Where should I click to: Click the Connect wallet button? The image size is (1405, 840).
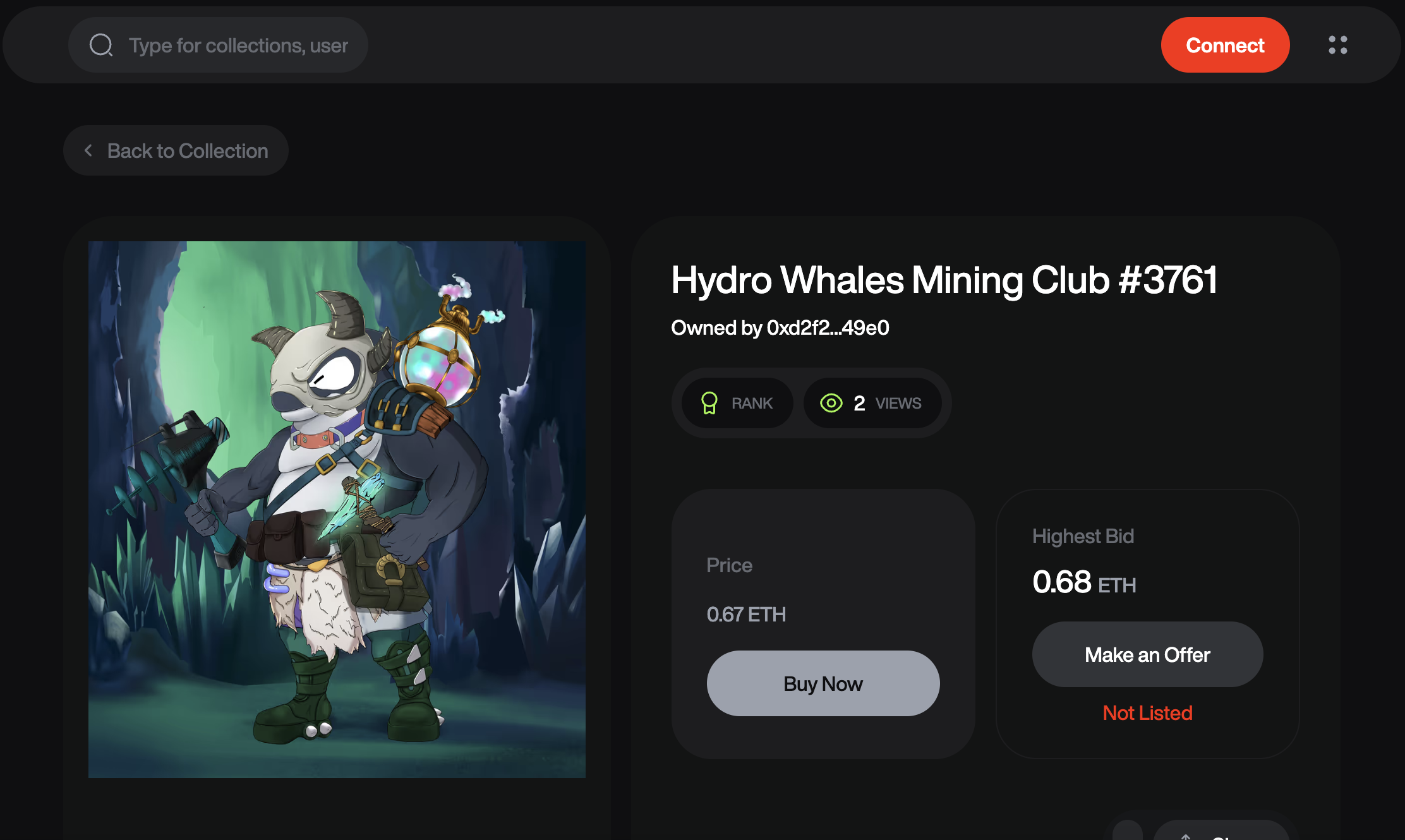pyautogui.click(x=1225, y=45)
